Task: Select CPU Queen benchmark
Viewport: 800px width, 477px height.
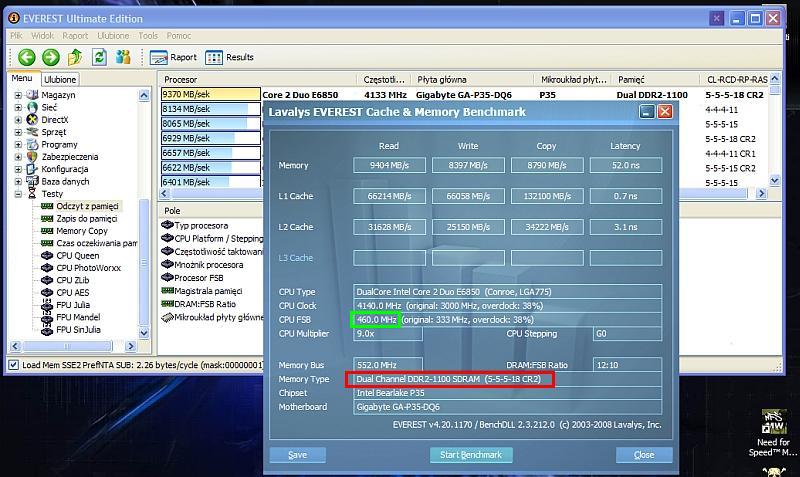Action: (x=78, y=256)
